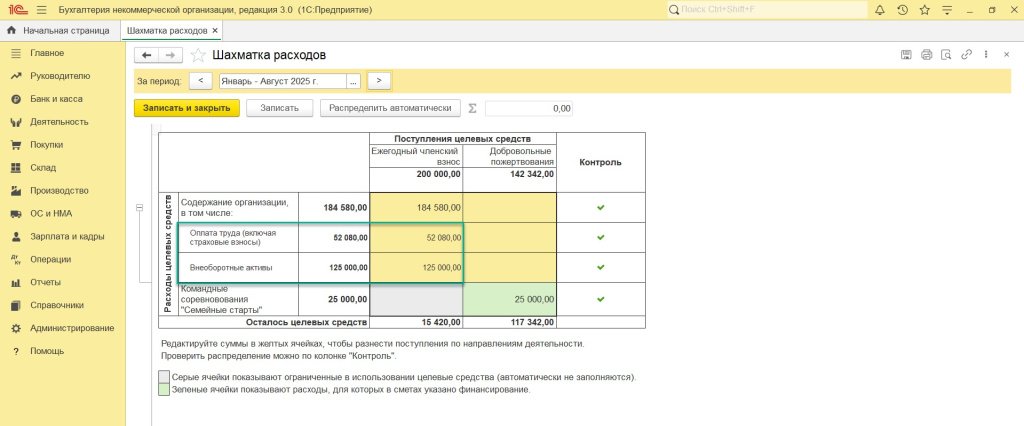Click Записать и закрыть button
Viewport: 1024px width, 426px height.
186,108
